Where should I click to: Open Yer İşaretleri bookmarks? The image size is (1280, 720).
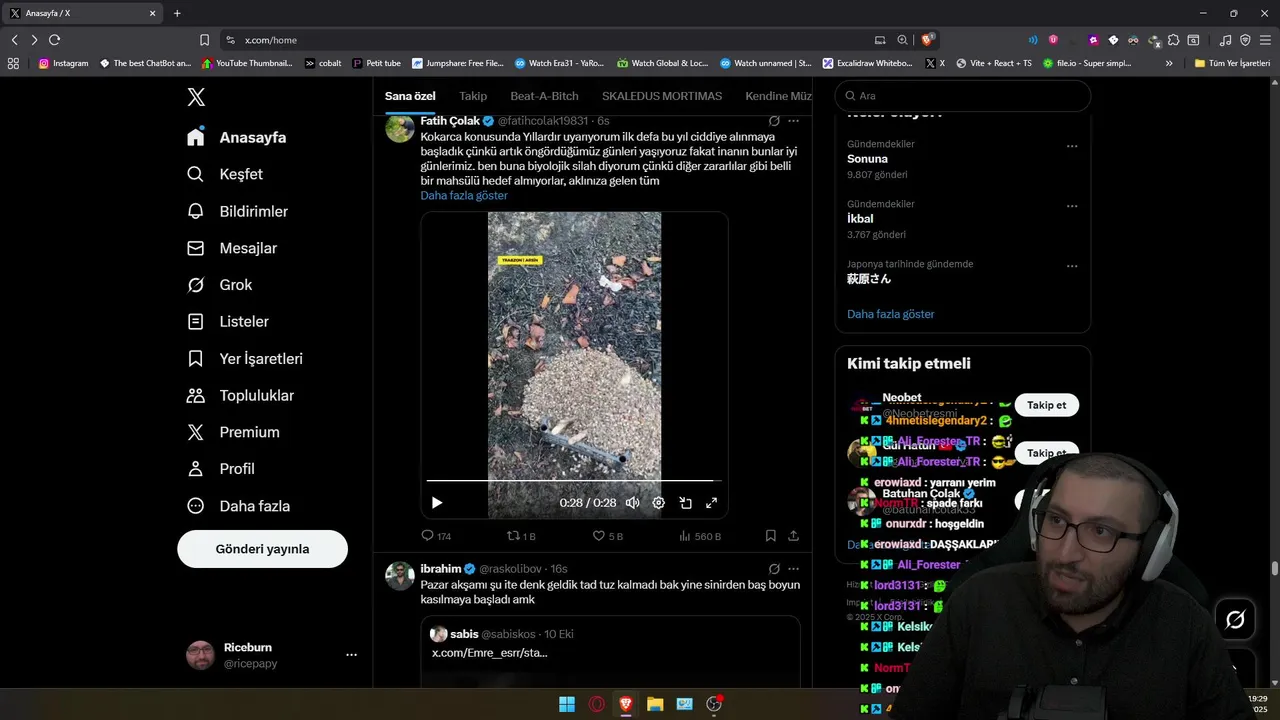pos(245,359)
